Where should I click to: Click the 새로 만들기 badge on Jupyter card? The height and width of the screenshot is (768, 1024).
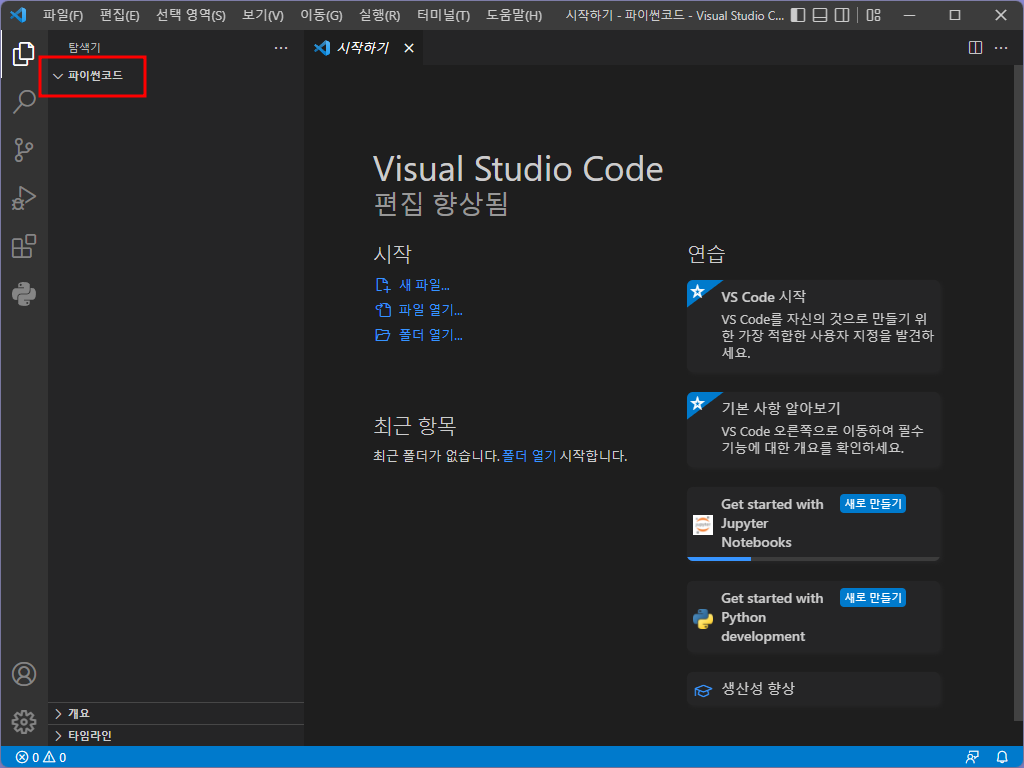pyautogui.click(x=872, y=504)
